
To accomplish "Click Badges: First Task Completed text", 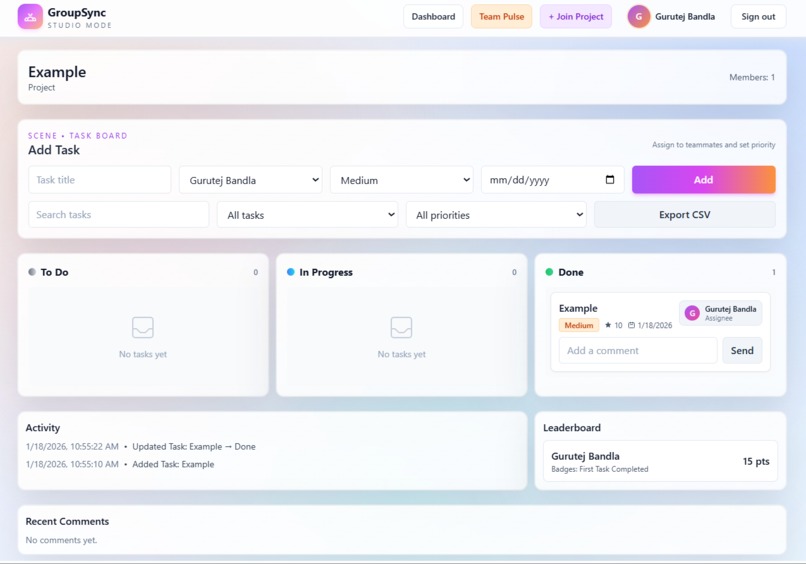I will point(599,469).
